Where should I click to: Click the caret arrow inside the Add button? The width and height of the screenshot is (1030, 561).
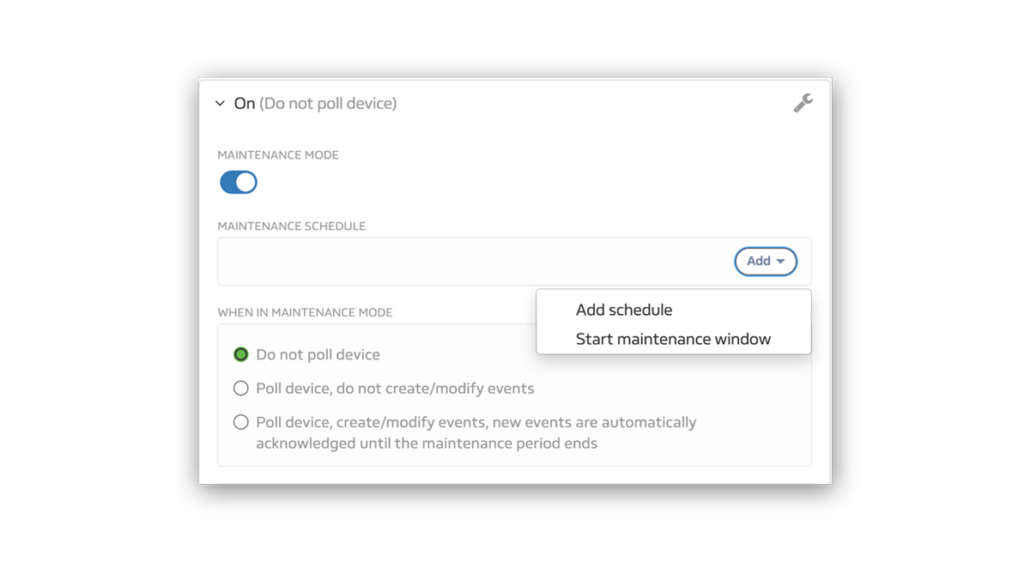pos(780,261)
